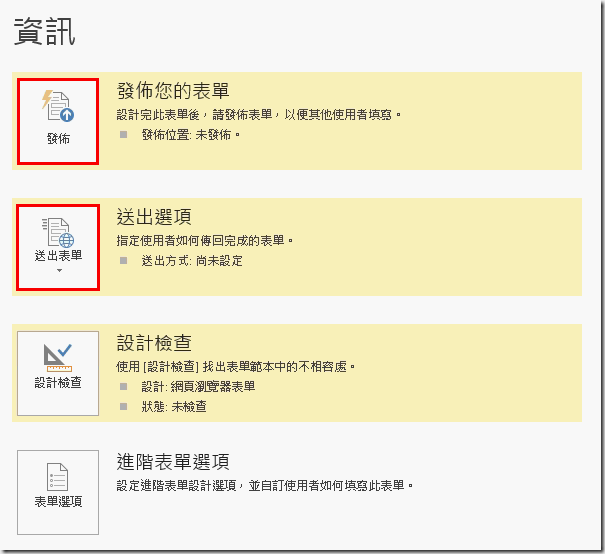Screen dimensions: 605x554
Task: Expand the 送出表單 dropdown arrow
Action: pyautogui.click(x=58, y=271)
